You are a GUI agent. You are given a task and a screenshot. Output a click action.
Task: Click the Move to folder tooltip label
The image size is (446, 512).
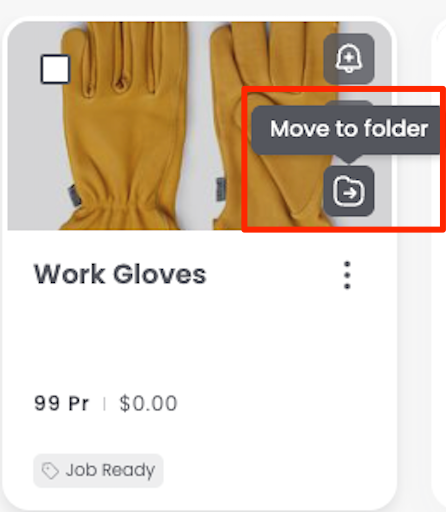349,129
